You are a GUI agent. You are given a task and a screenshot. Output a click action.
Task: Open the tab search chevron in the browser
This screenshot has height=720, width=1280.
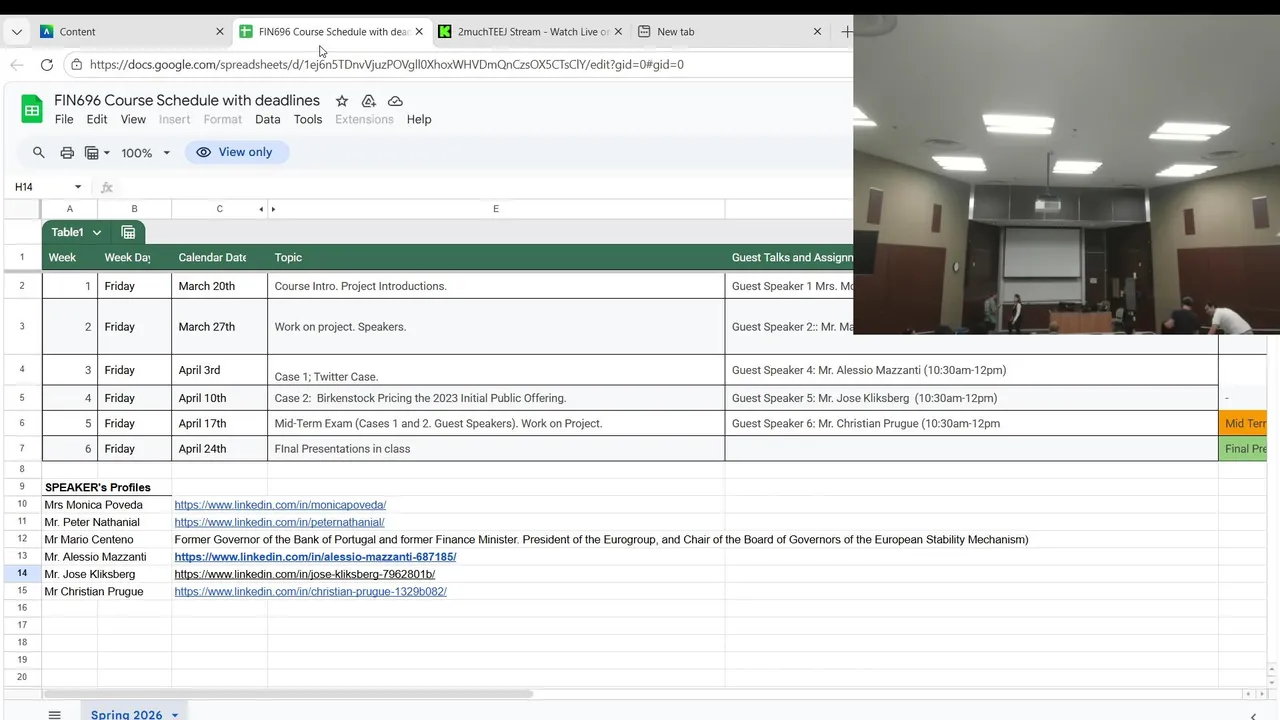pos(16,31)
